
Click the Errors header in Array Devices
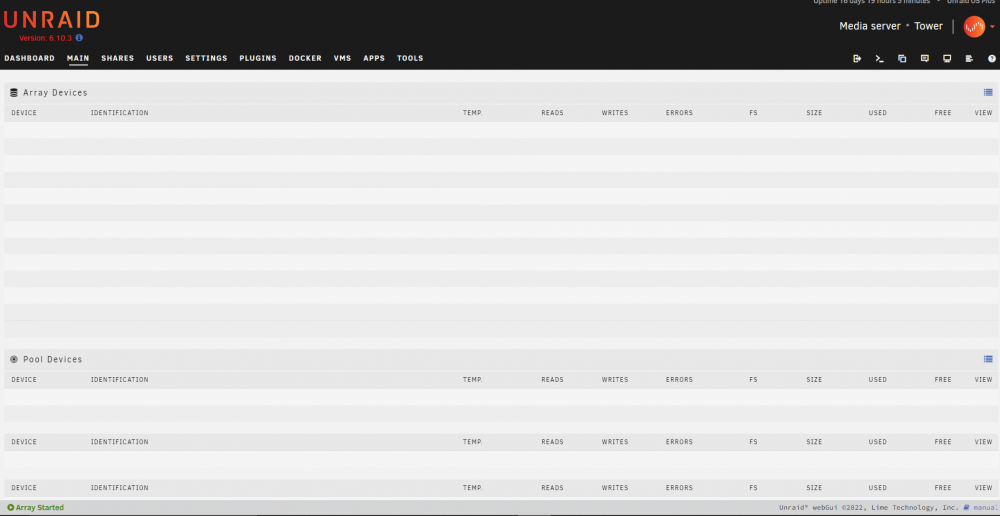click(679, 113)
